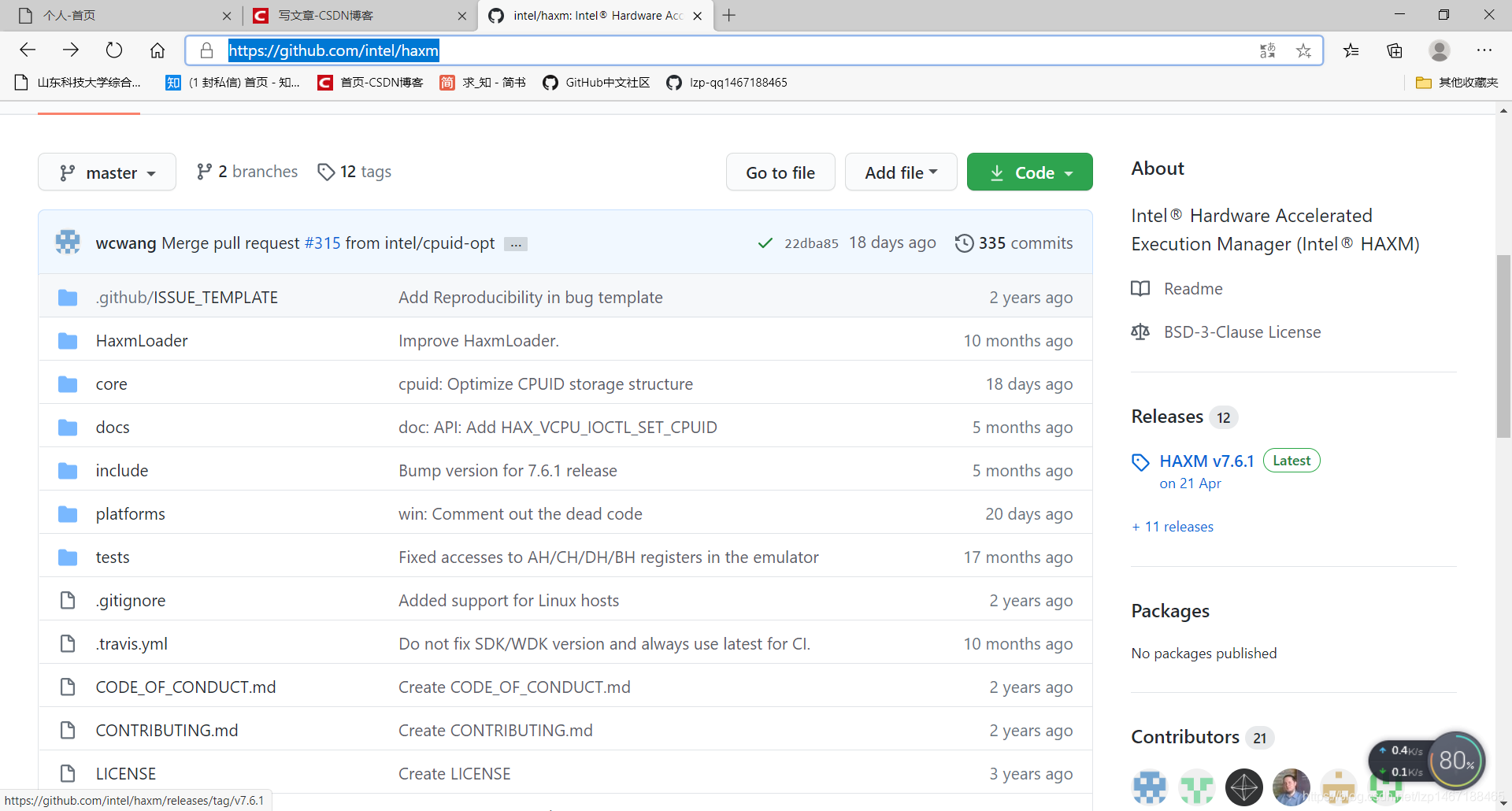1512x811 pixels.
Task: Open a new browser tab
Action: [729, 15]
